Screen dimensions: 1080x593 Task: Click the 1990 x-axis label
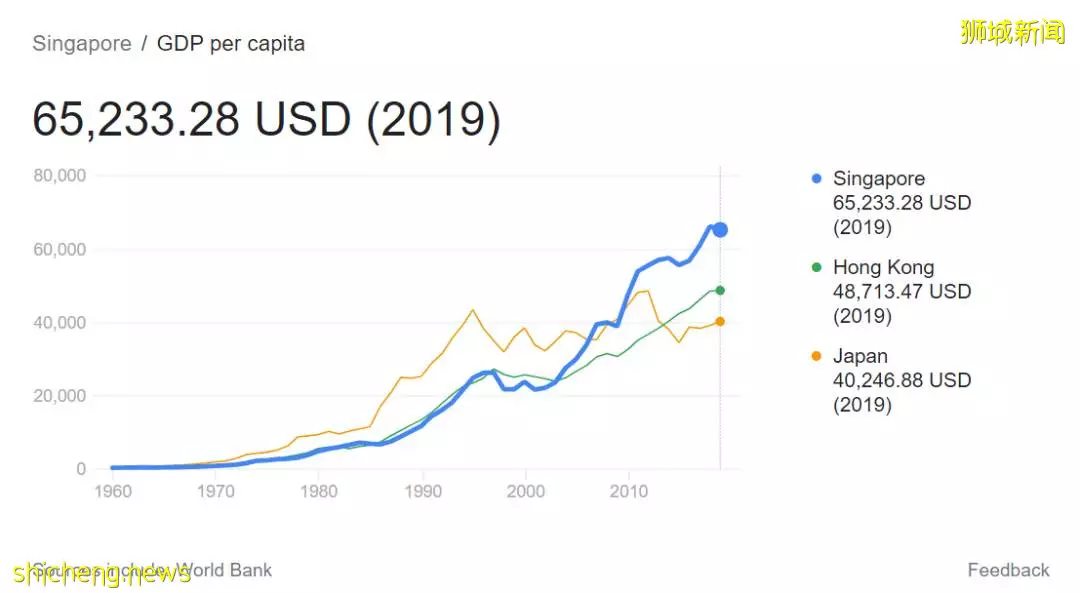[423, 491]
